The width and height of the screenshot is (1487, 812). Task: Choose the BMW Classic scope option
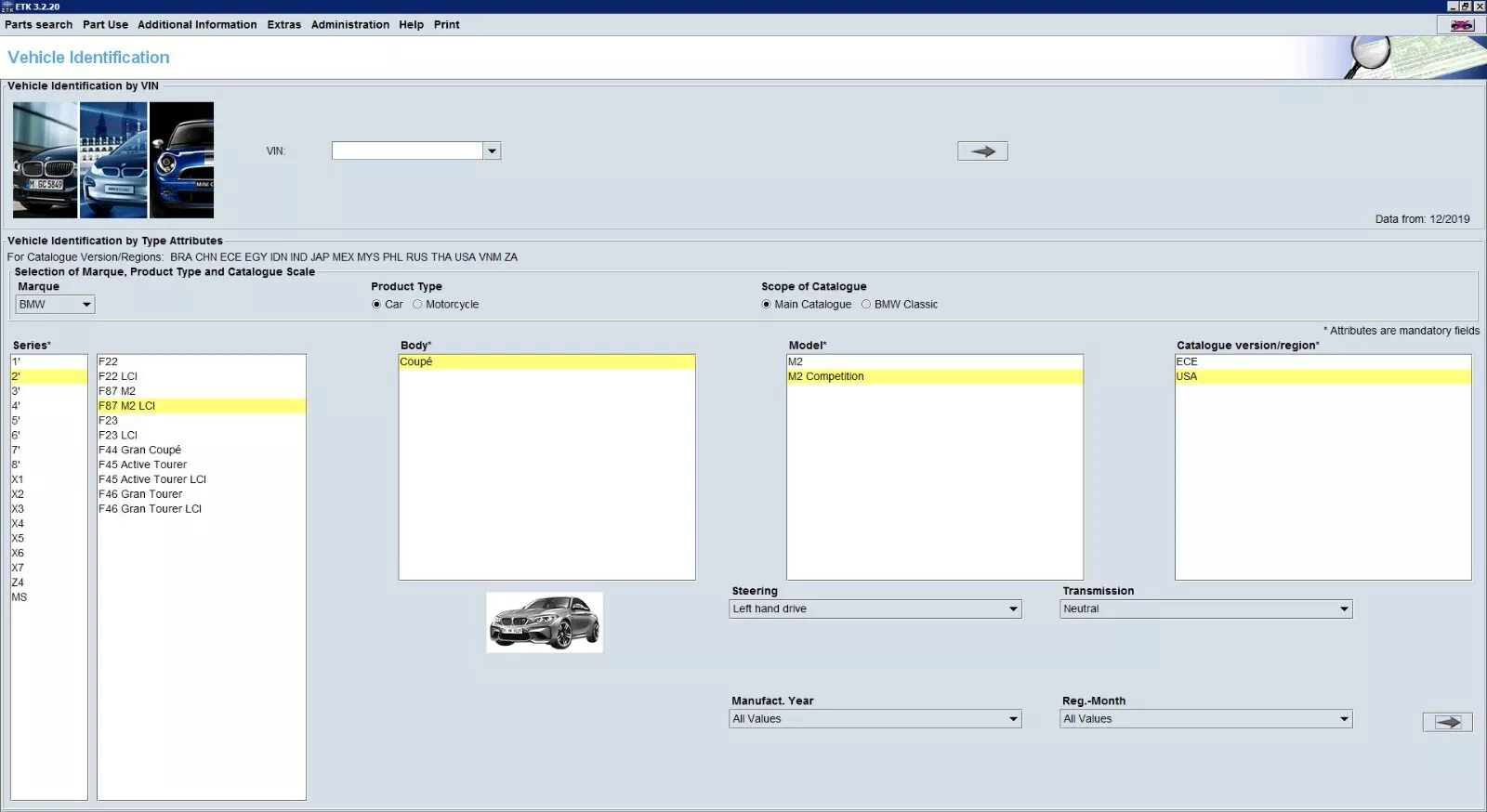[x=866, y=305]
